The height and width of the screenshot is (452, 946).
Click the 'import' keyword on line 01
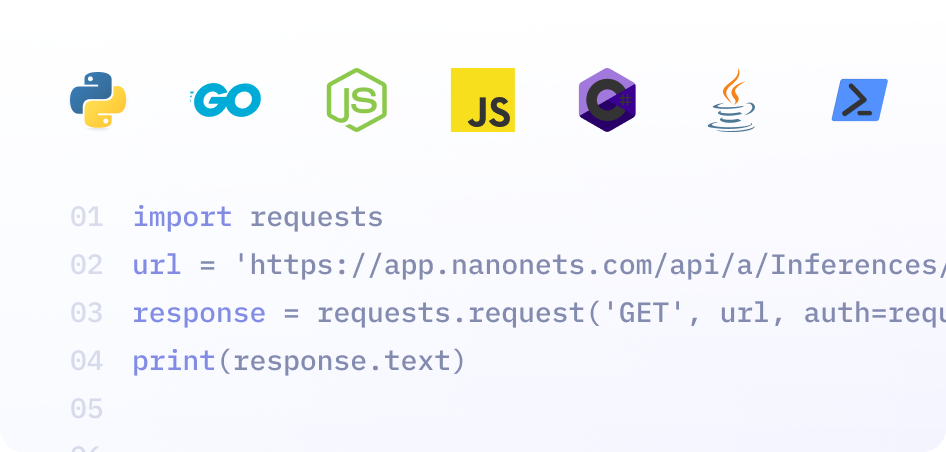[x=182, y=217]
